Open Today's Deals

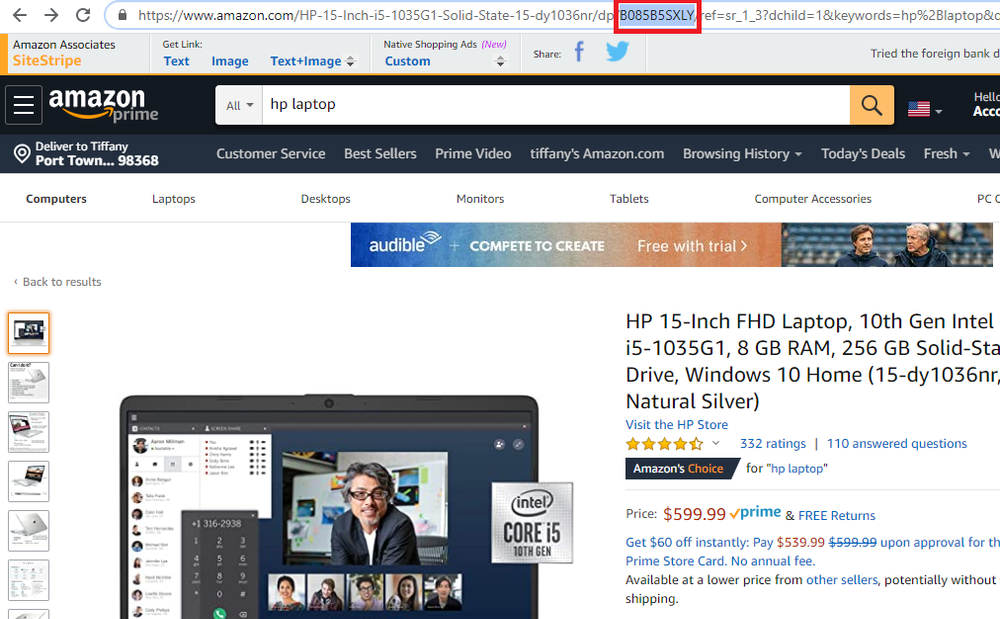[863, 154]
